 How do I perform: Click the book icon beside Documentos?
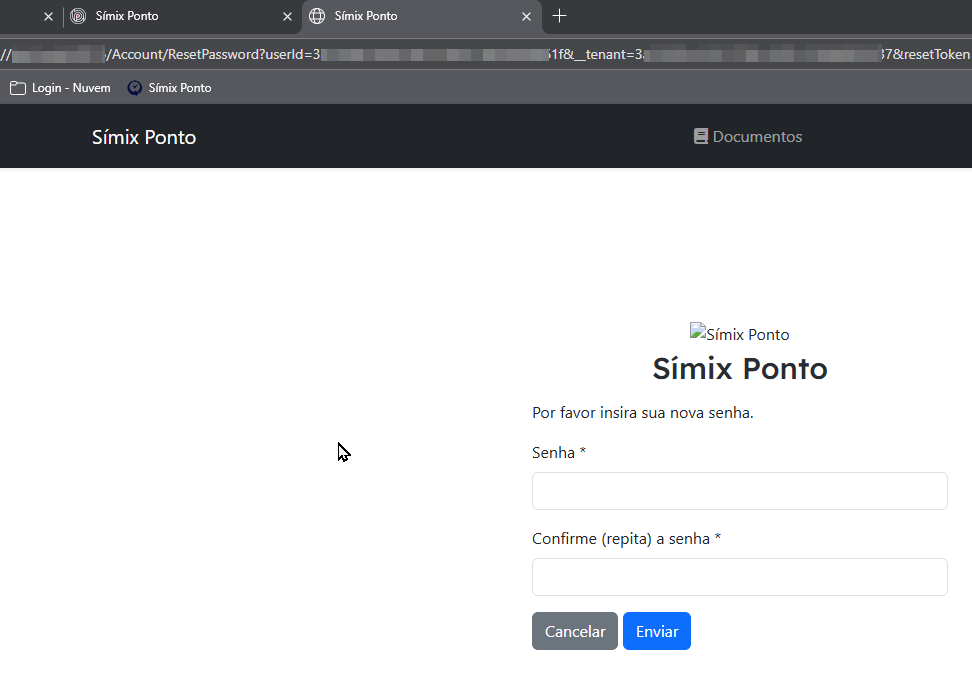pyautogui.click(x=700, y=136)
